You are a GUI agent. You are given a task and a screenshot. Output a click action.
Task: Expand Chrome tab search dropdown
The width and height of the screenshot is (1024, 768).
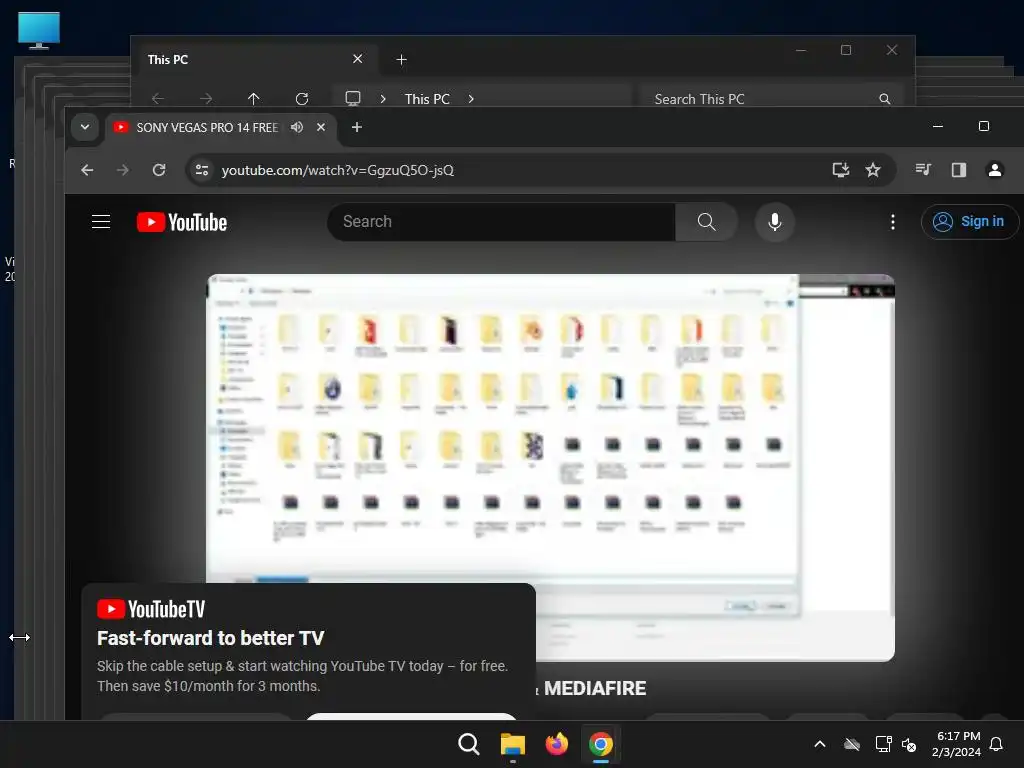85,127
